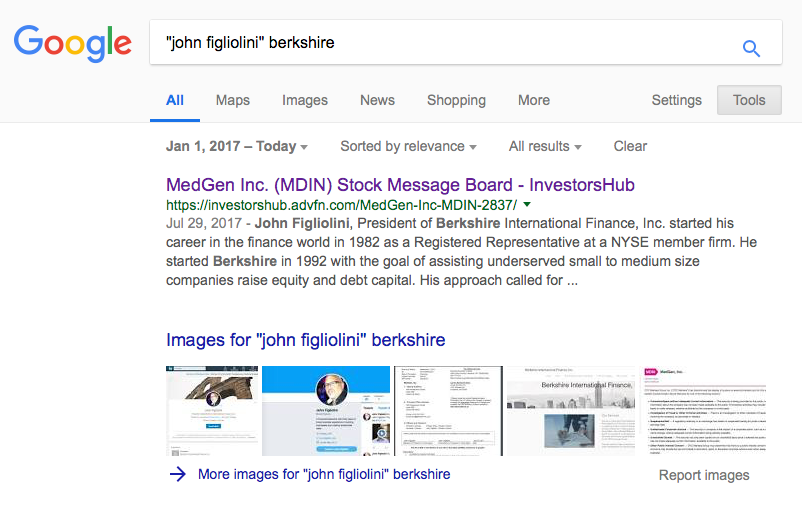Open the All results dropdown
This screenshot has height=518, width=802.
tap(545, 146)
